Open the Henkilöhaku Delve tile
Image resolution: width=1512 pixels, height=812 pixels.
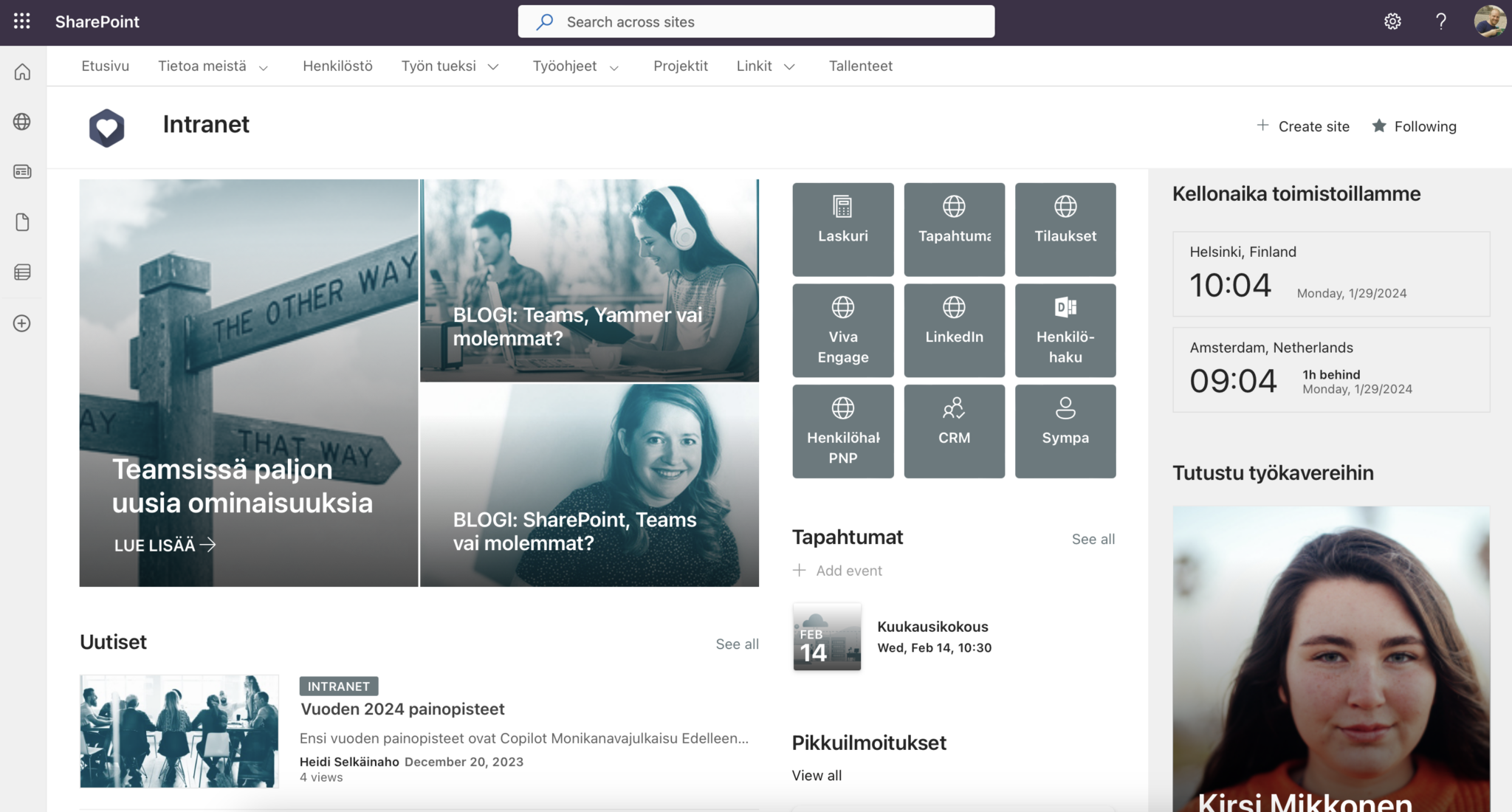1065,330
